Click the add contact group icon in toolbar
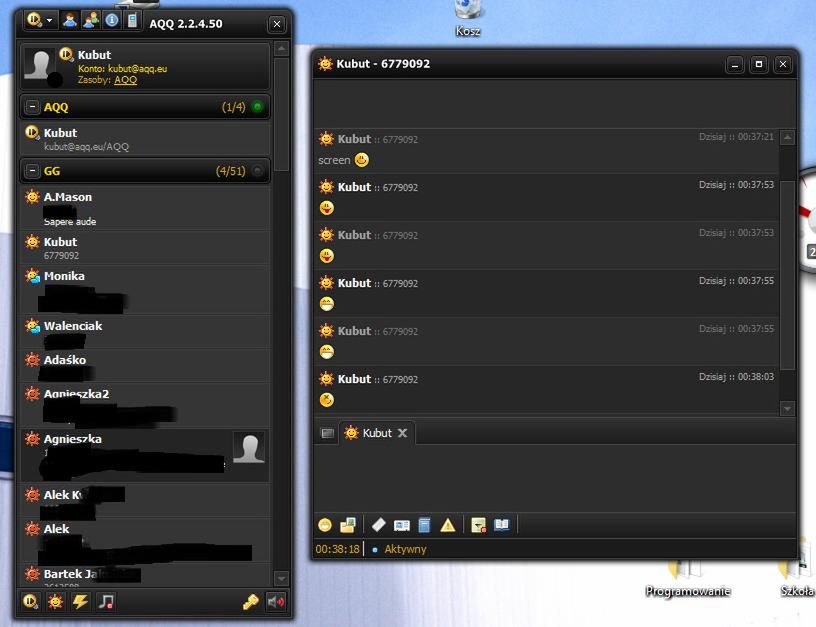This screenshot has width=816, height=627. click(x=91, y=21)
